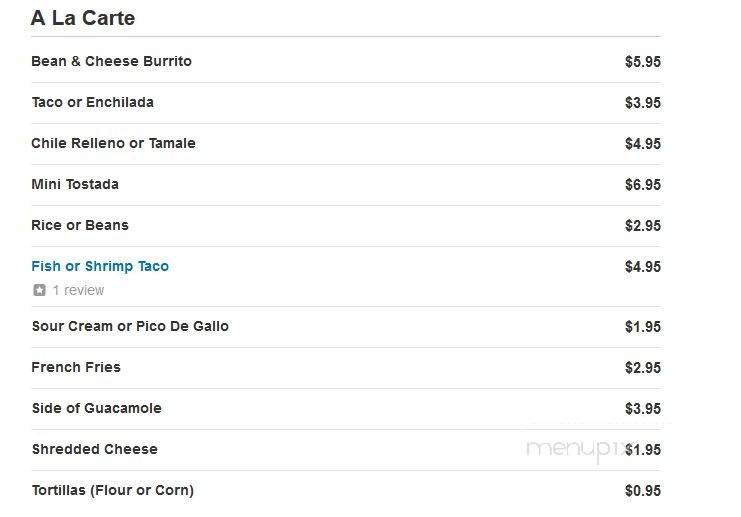Click the $5.95 Bean & Cheese Burrito price
Screen dimensions: 741x517
point(642,61)
